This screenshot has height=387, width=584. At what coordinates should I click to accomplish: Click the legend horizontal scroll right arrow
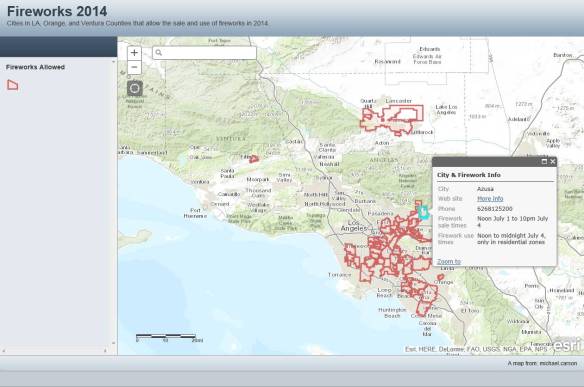tap(105, 350)
